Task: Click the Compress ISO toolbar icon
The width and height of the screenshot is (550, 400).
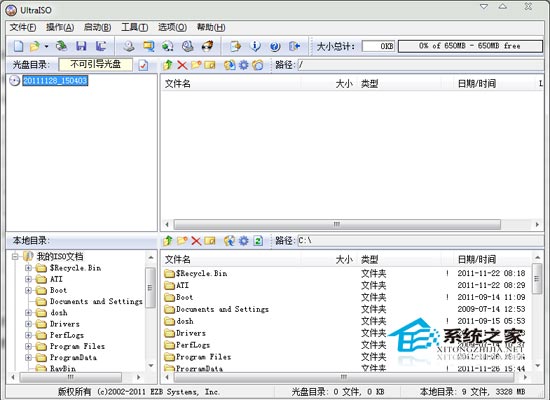Action: (x=149, y=46)
